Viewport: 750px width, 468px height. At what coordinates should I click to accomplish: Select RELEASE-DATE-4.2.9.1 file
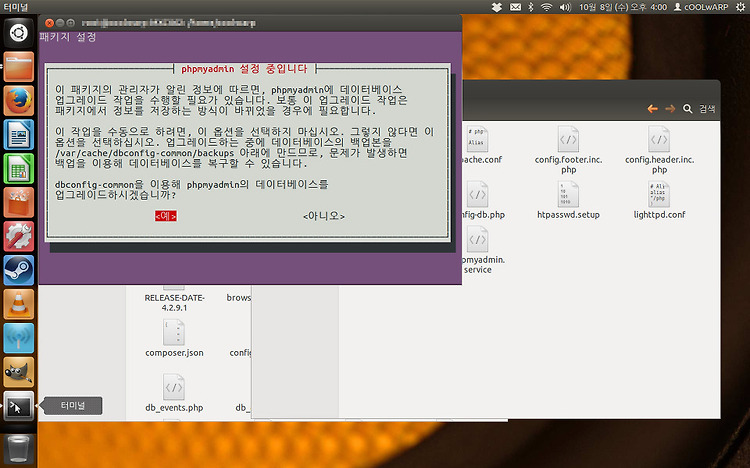point(174,299)
